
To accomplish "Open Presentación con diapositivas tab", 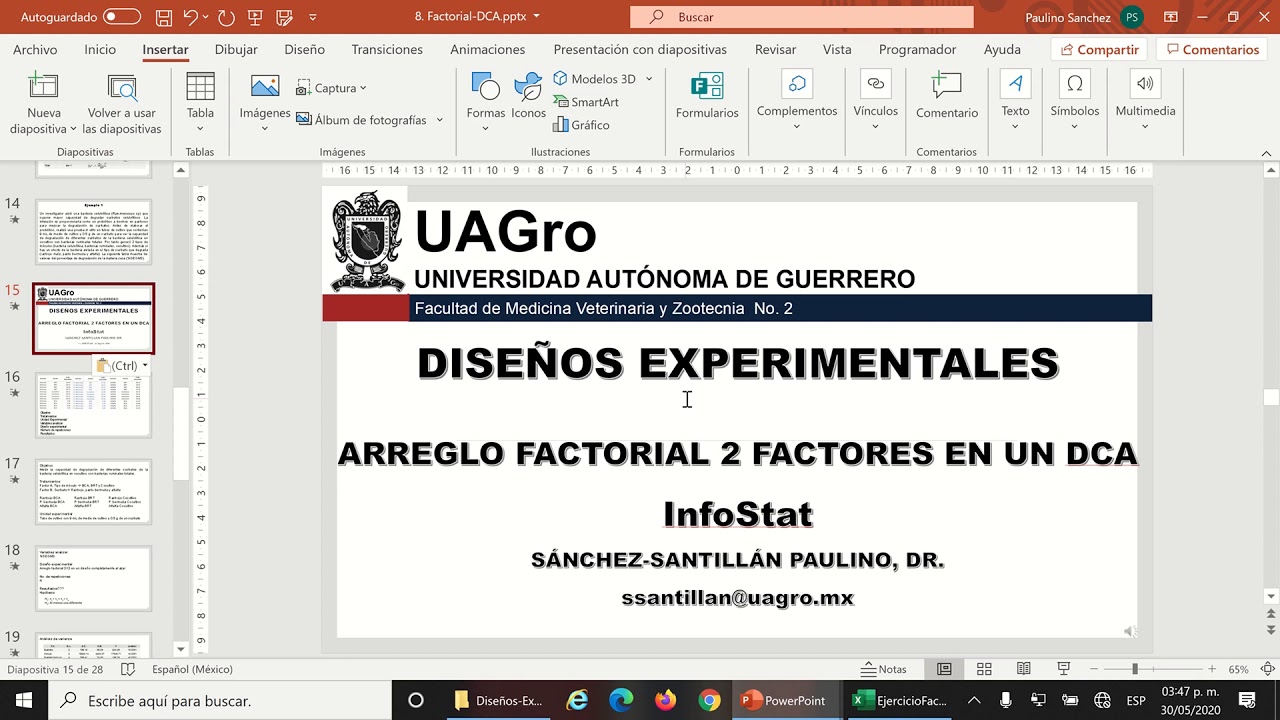I will pyautogui.click(x=640, y=49).
